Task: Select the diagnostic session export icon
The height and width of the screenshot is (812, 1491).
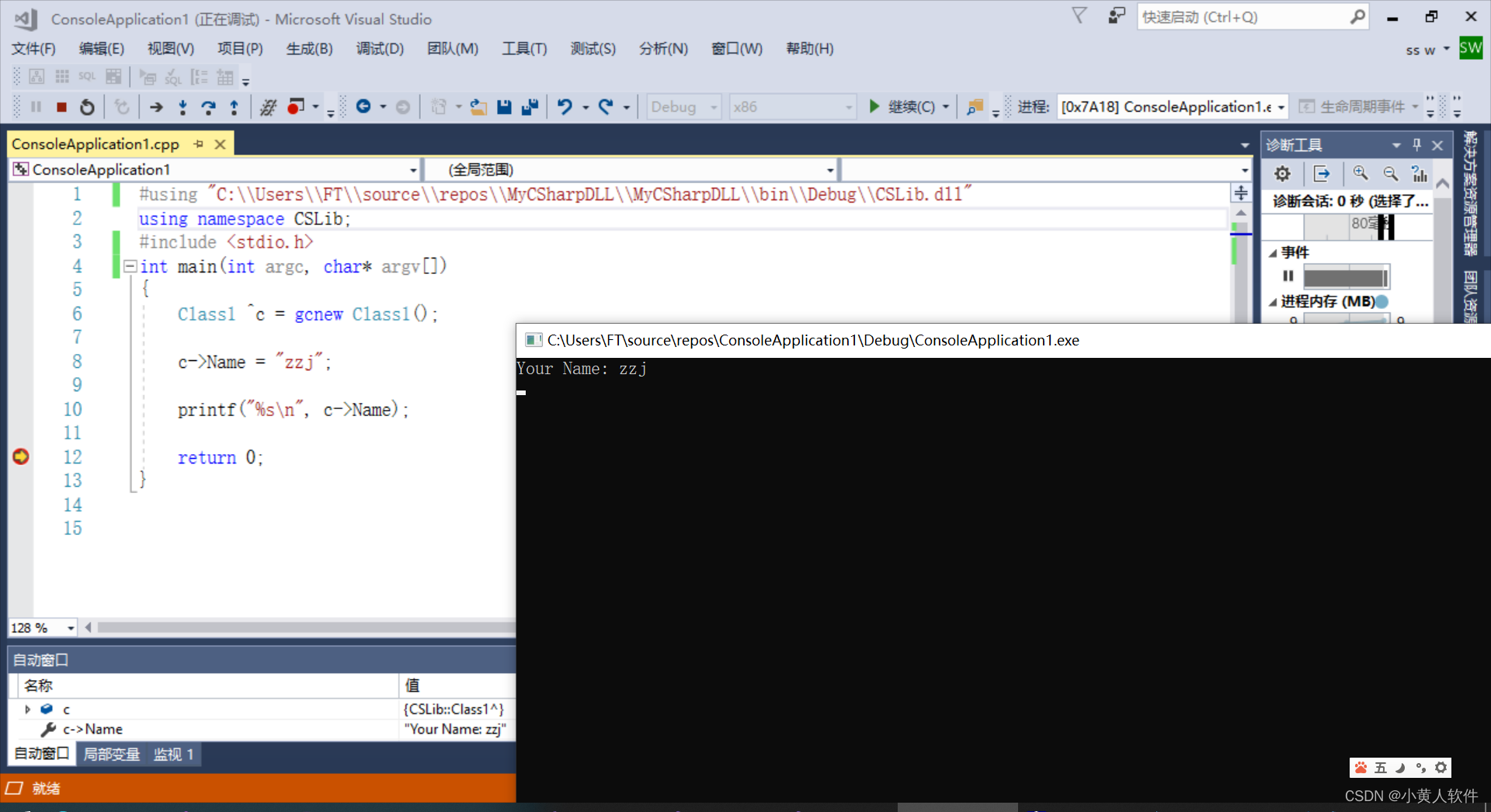Action: coord(1322,174)
